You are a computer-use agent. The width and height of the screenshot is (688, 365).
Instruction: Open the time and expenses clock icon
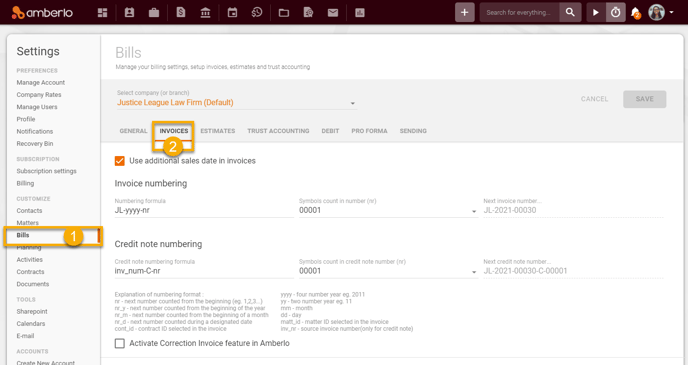coord(257,13)
